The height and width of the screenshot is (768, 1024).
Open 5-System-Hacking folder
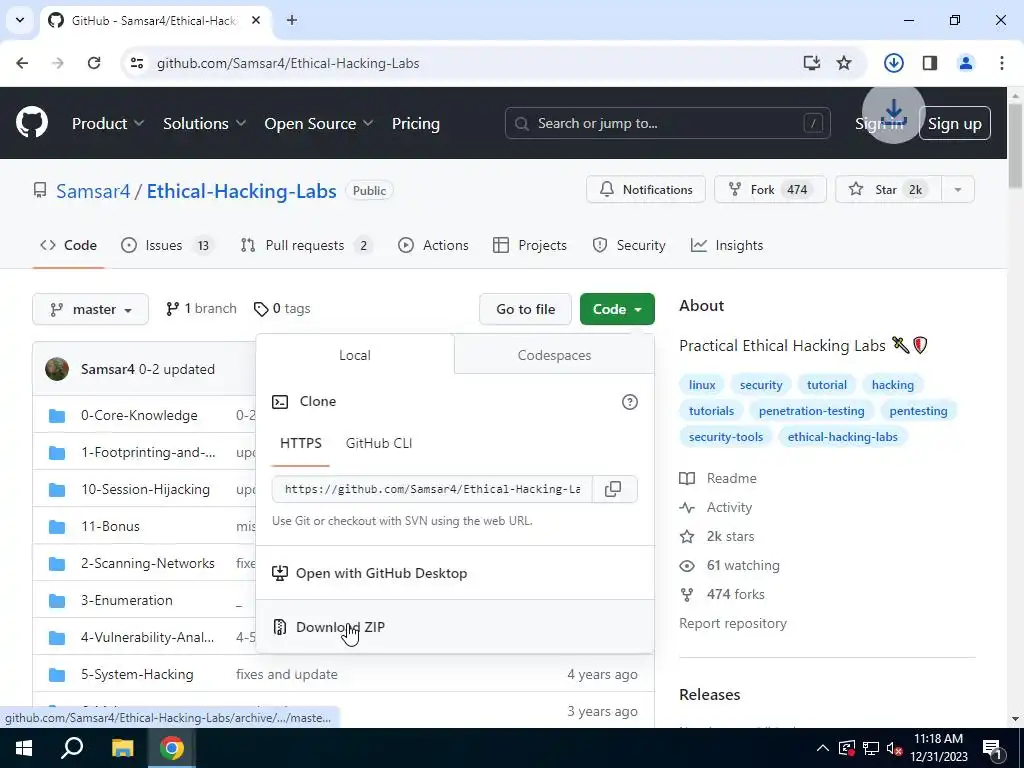(137, 674)
